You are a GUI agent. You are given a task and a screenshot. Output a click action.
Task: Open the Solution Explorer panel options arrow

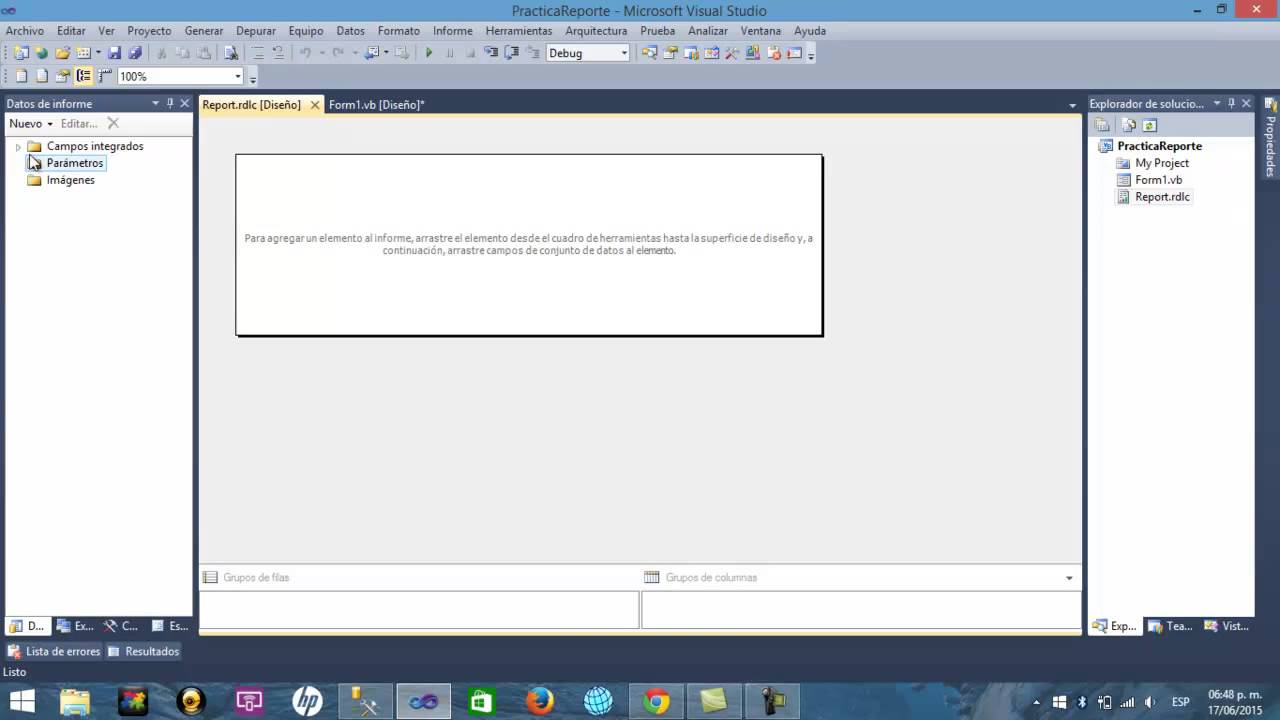coord(1217,103)
